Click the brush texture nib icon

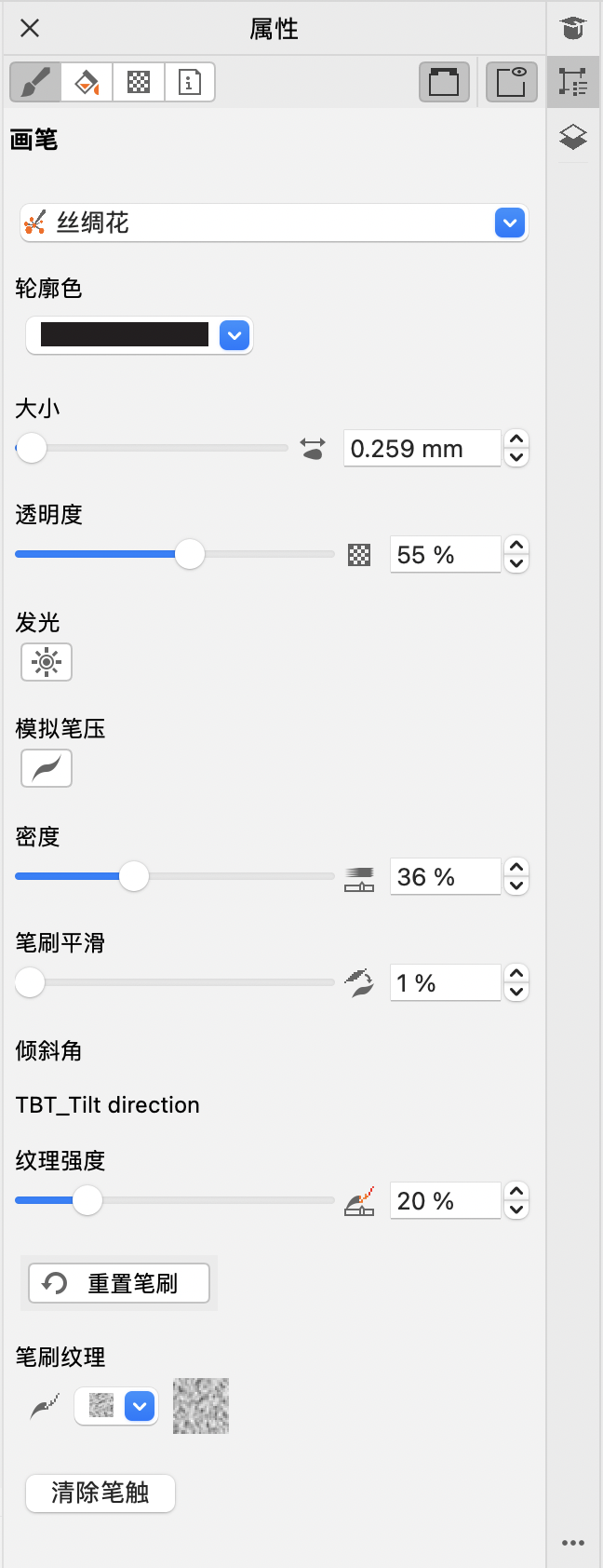(x=45, y=1406)
